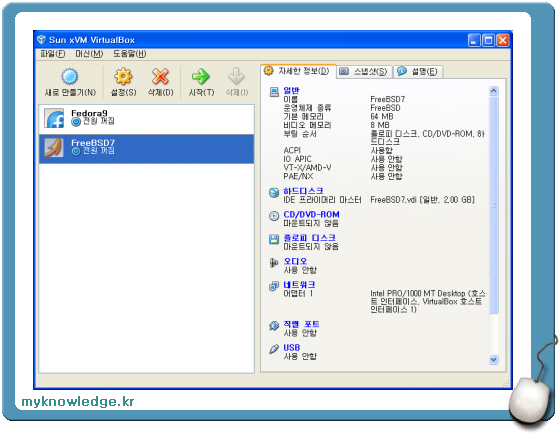
Task: Click power-off status icon under Fedora9
Action: point(76,122)
